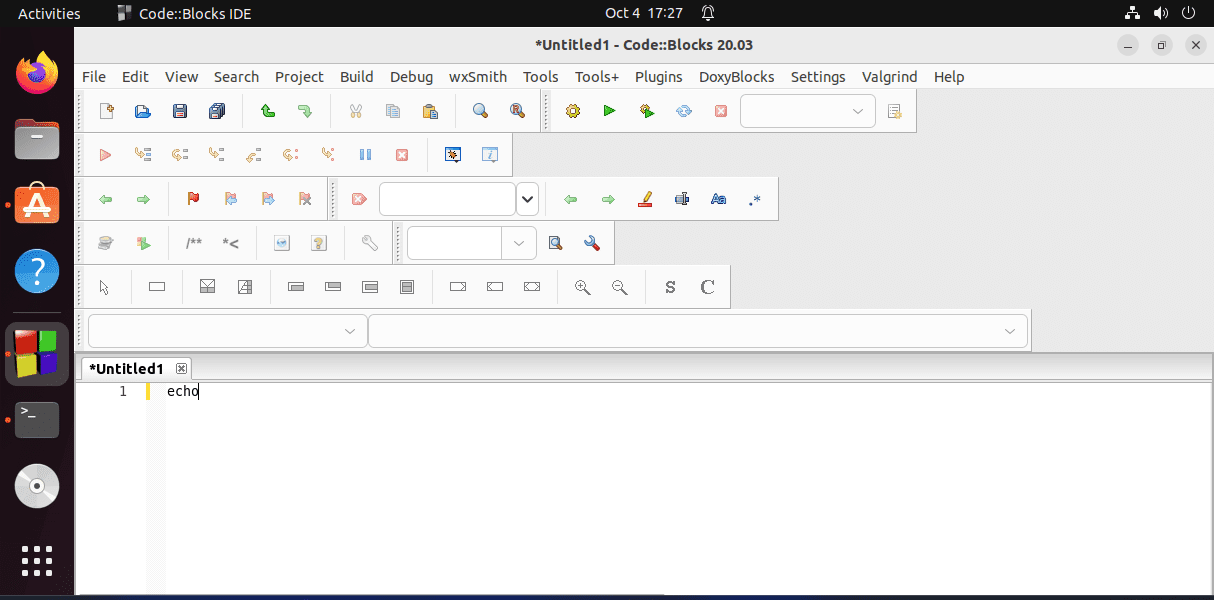The image size is (1214, 600).
Task: Click inside the incremental search field
Action: click(447, 198)
